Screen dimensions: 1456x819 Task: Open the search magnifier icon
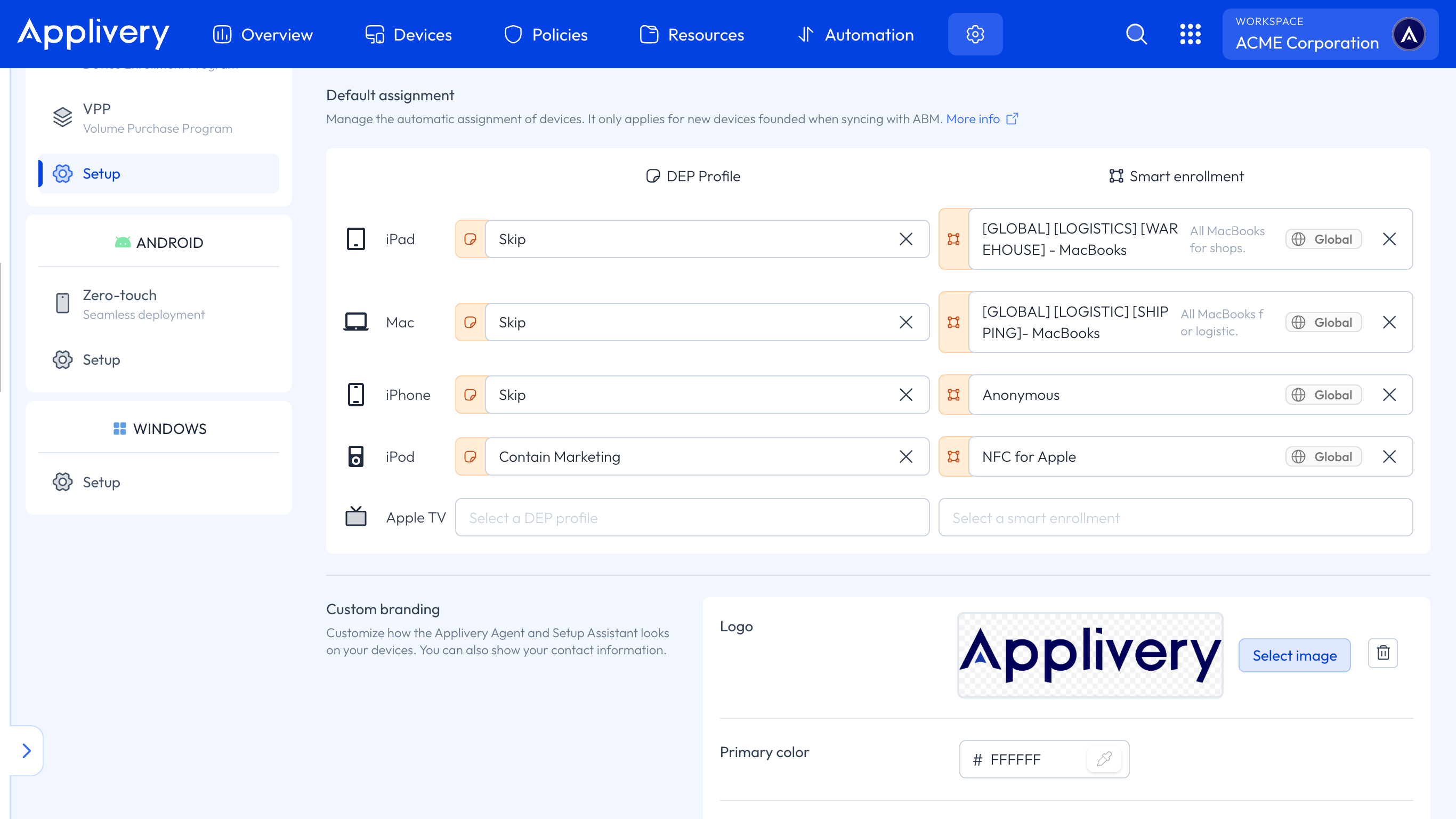point(1136,35)
